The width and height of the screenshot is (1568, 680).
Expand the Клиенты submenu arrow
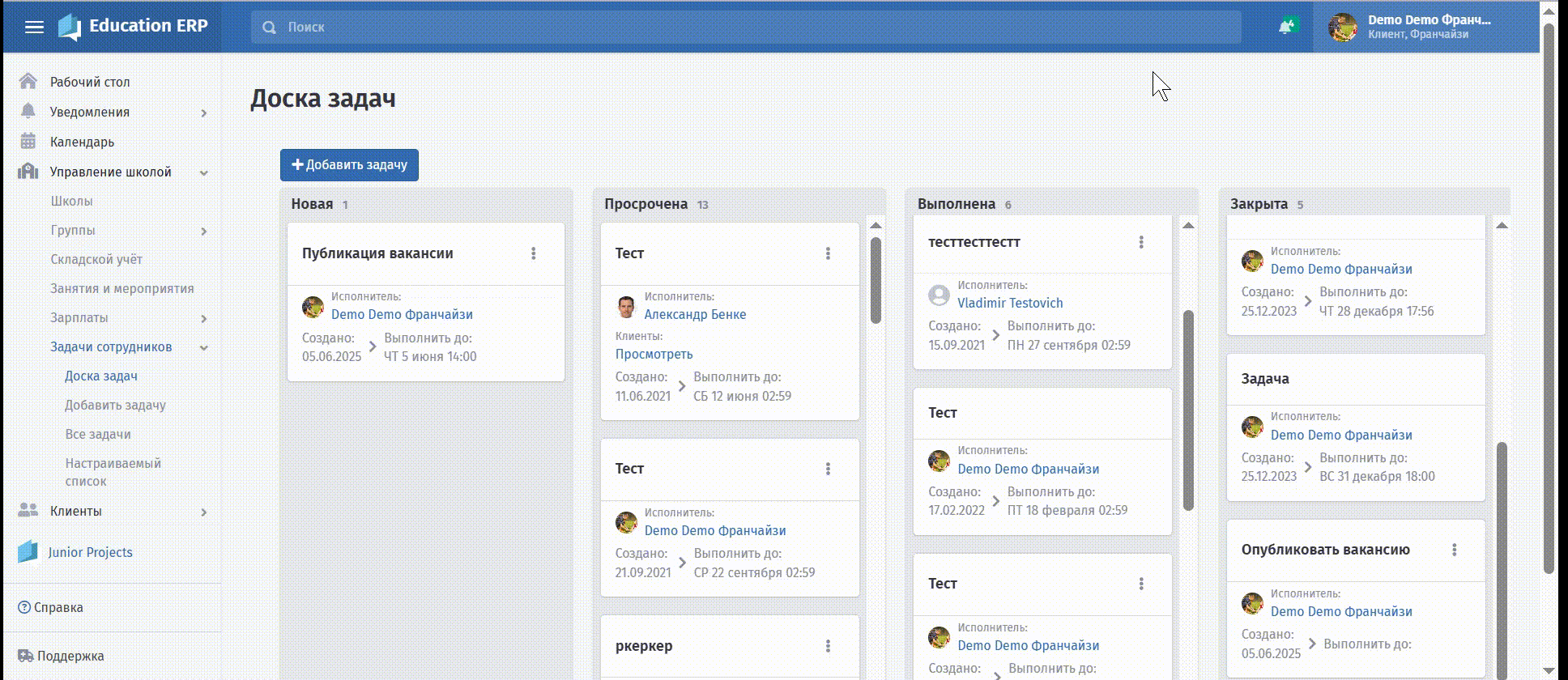pyautogui.click(x=204, y=512)
